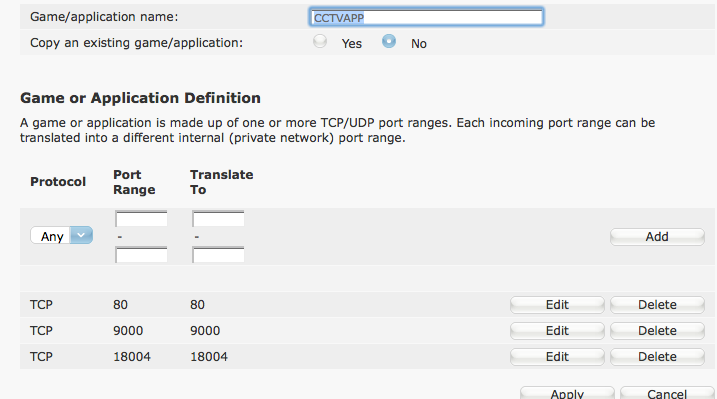Apply the application definition
717x399 pixels.
point(567,393)
